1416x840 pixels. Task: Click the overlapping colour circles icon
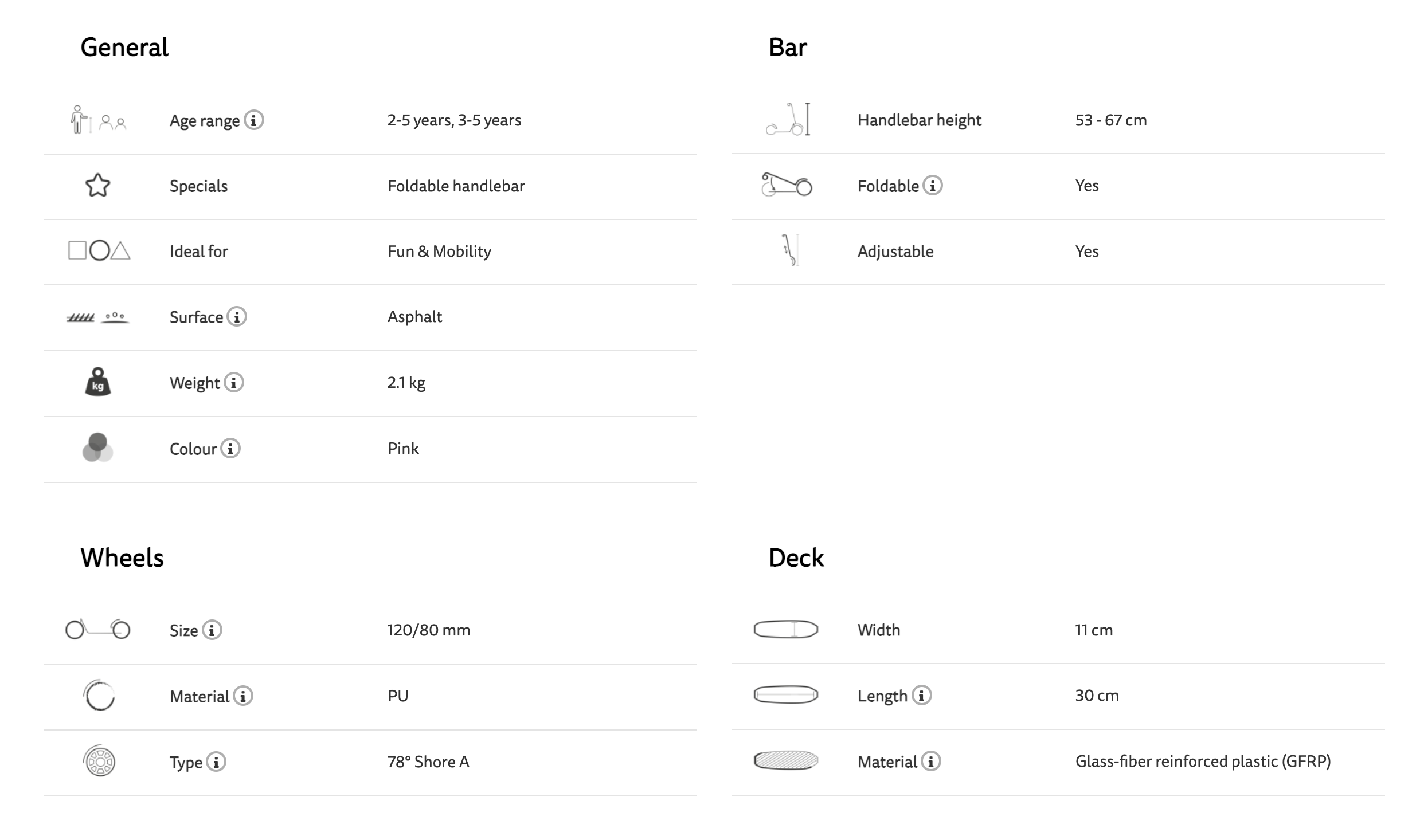point(98,448)
